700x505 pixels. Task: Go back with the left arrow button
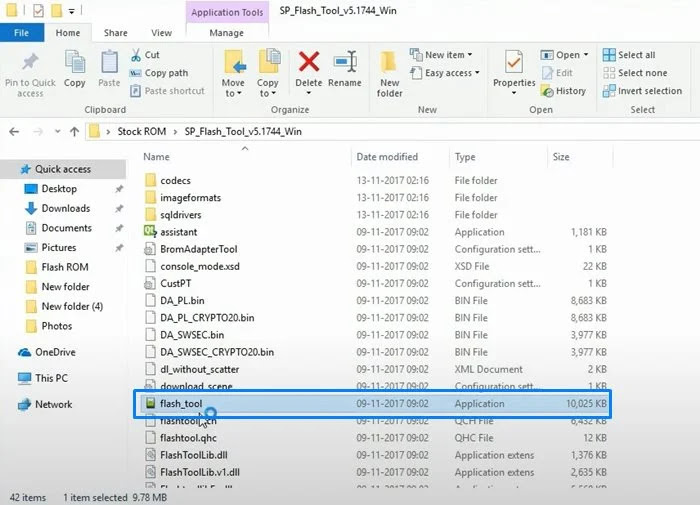click(x=14, y=132)
